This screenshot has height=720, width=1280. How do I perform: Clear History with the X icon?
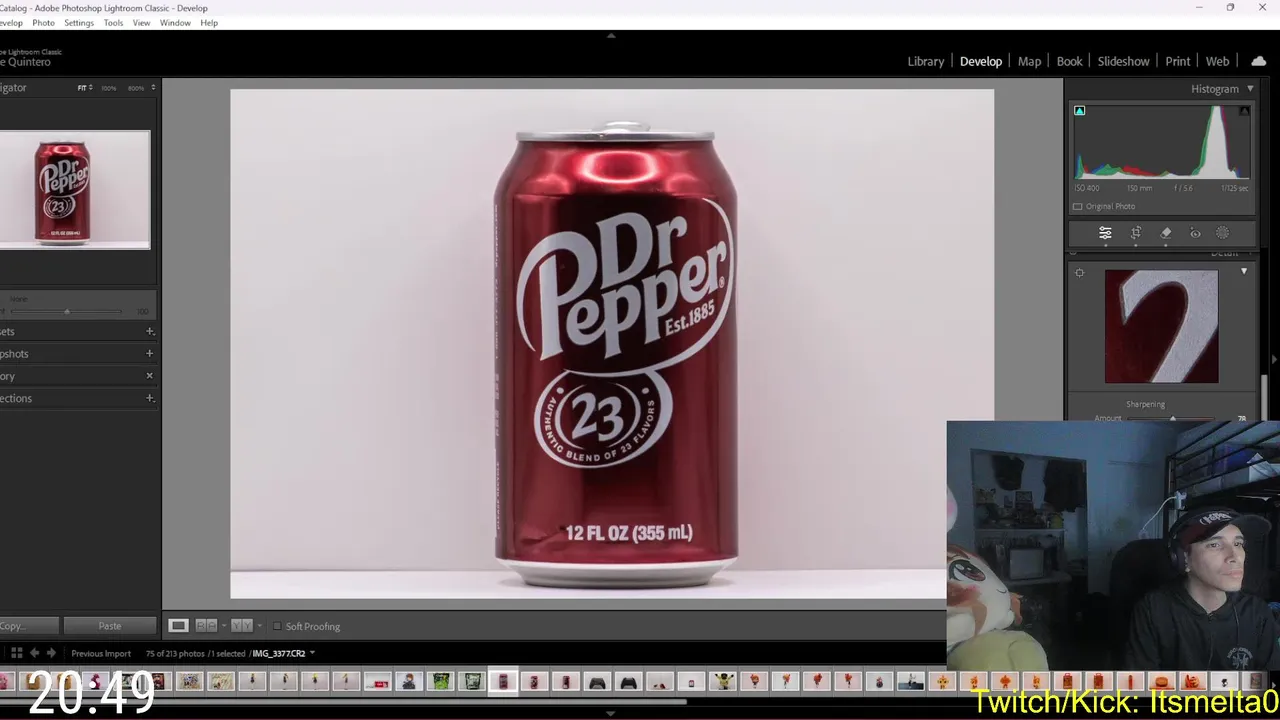[150, 376]
